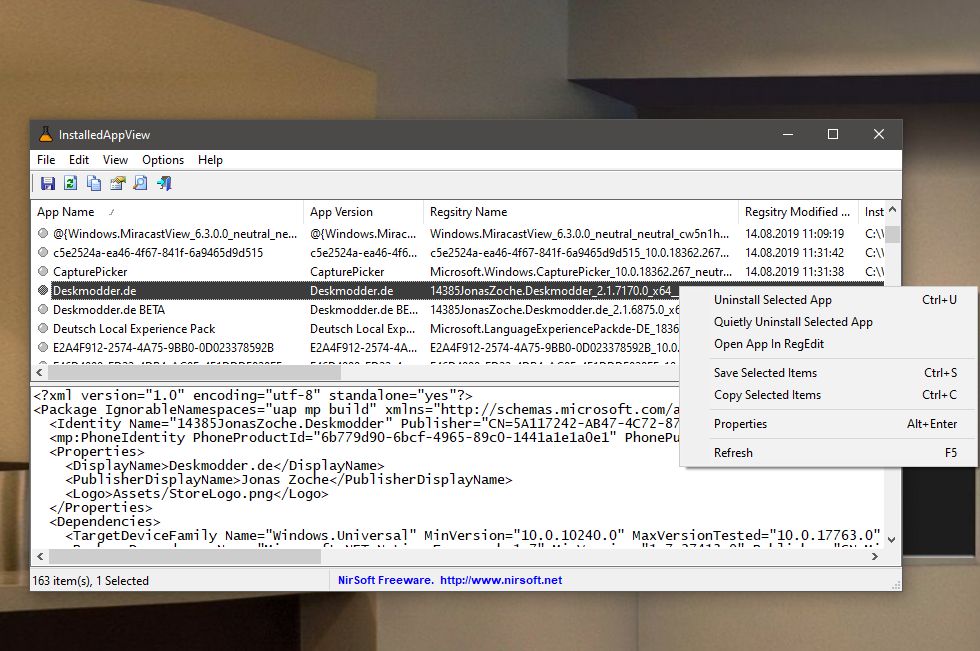Click the app list horizontal scrollbar thumb

pyautogui.click(x=194, y=372)
